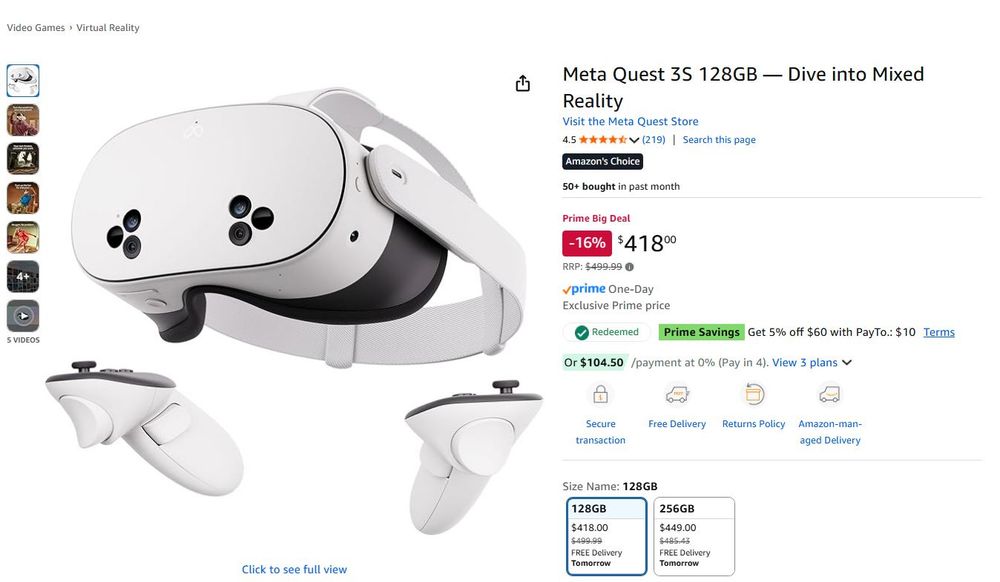The height and width of the screenshot is (582, 1000).
Task: Click the Returns Policy box icon
Action: pyautogui.click(x=753, y=395)
